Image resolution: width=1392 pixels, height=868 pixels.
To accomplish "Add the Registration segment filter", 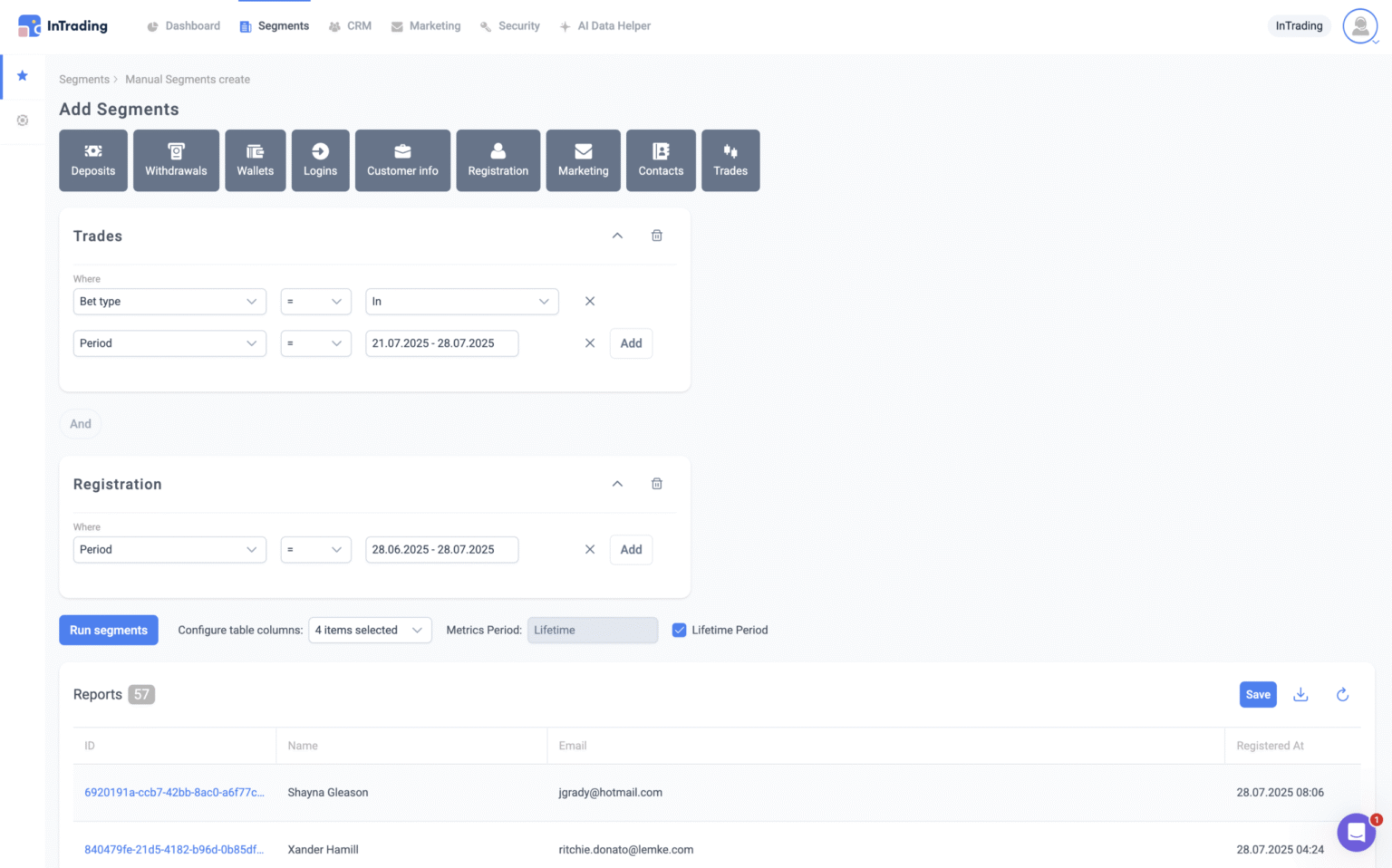I will point(498,160).
